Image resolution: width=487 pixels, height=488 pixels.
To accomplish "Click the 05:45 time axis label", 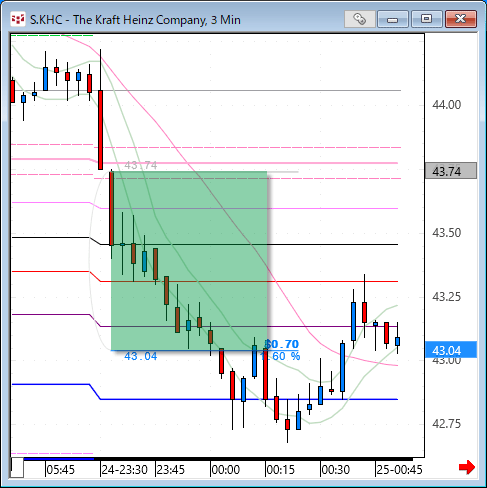I will (61, 470).
